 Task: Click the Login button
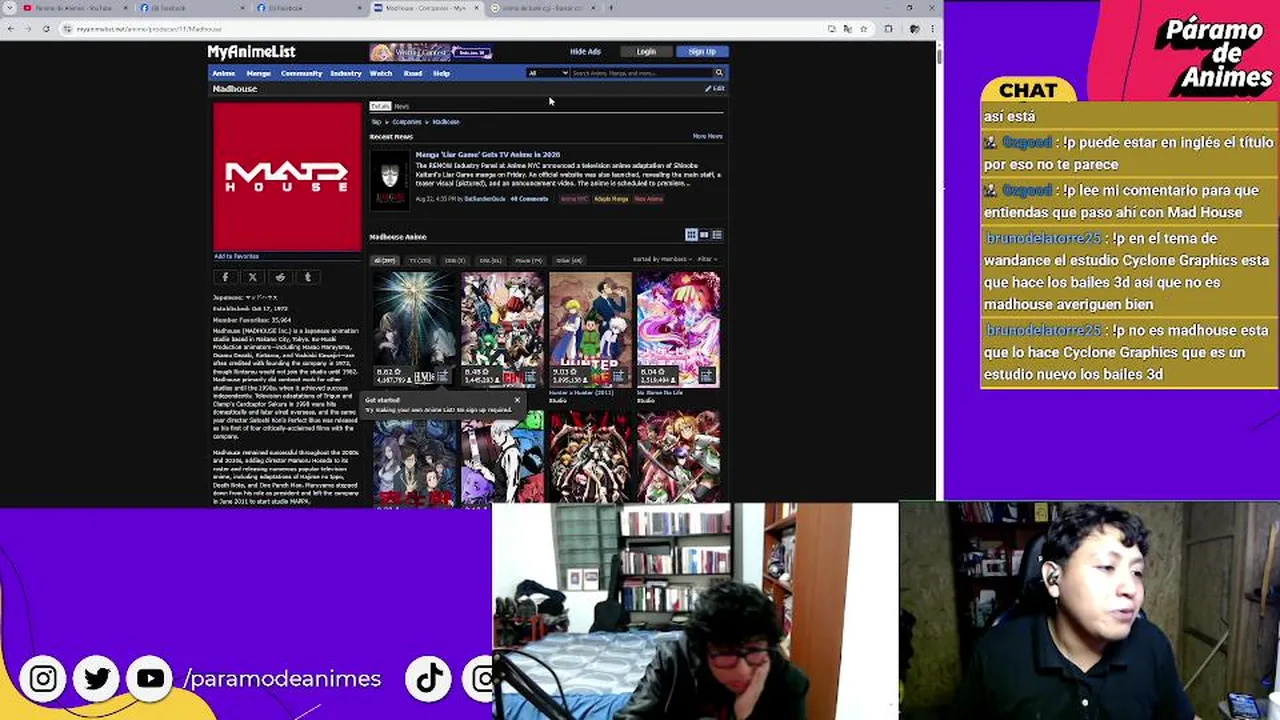tap(646, 52)
